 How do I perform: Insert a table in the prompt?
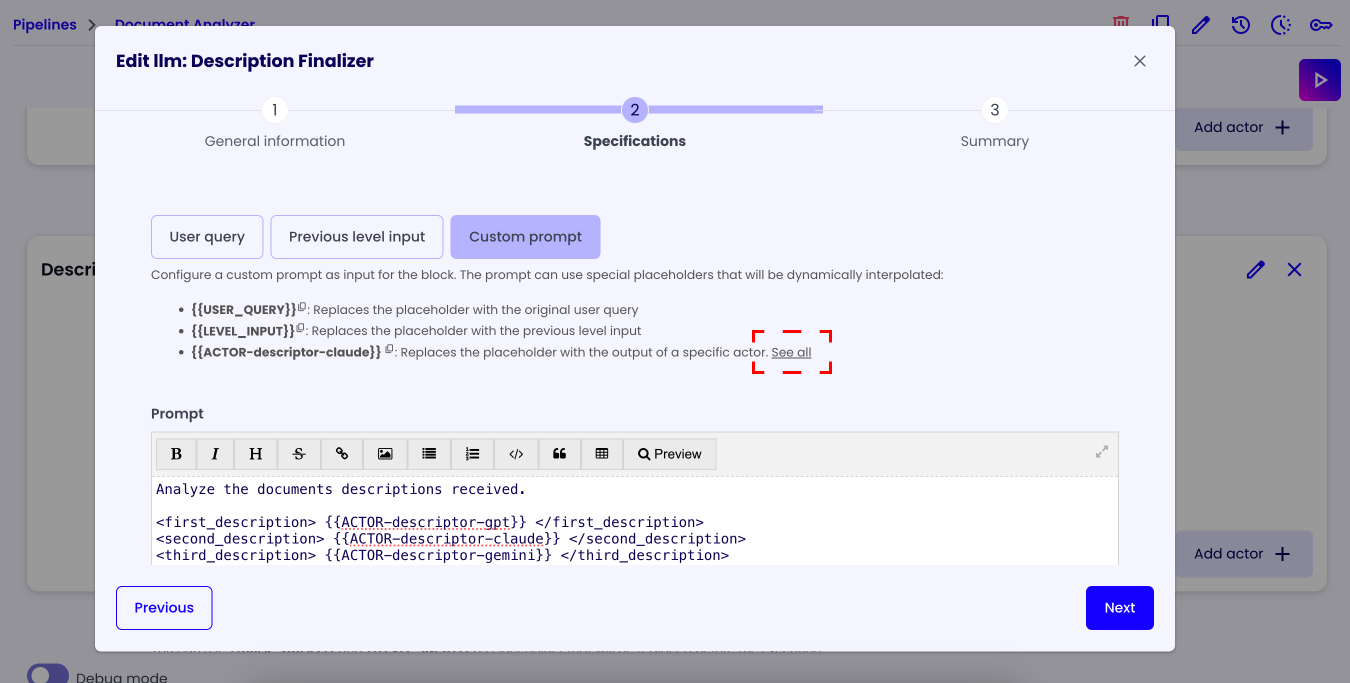602,454
